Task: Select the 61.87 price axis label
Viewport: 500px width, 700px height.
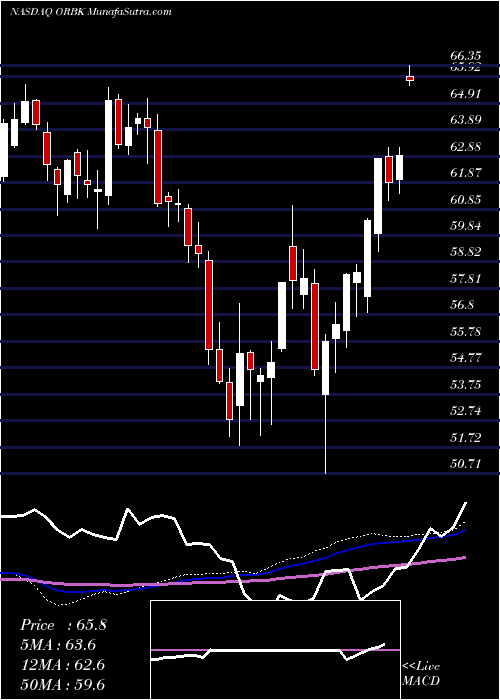Action: click(x=466, y=173)
